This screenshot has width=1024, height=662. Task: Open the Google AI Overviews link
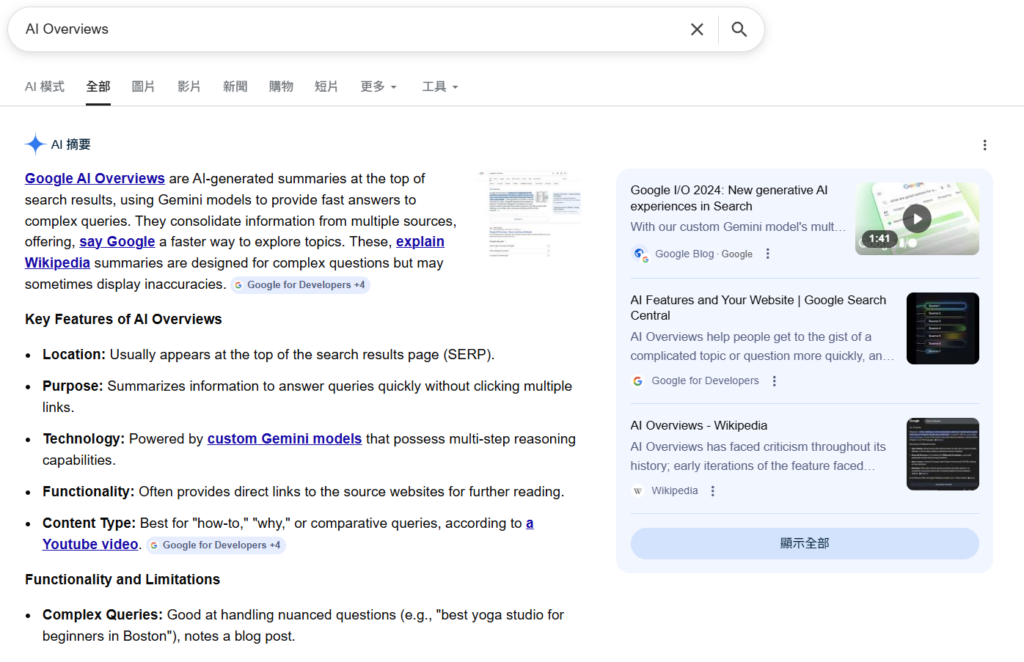[95, 179]
